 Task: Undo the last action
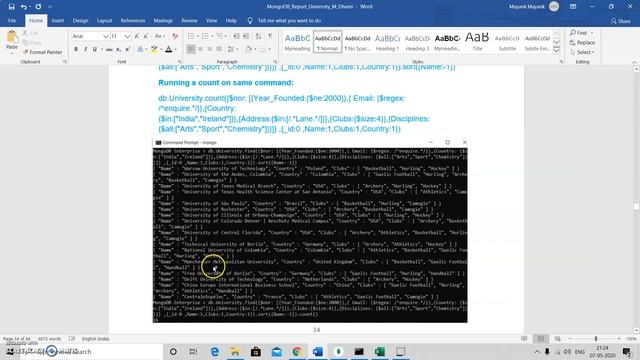pyautogui.click(x=23, y=7)
